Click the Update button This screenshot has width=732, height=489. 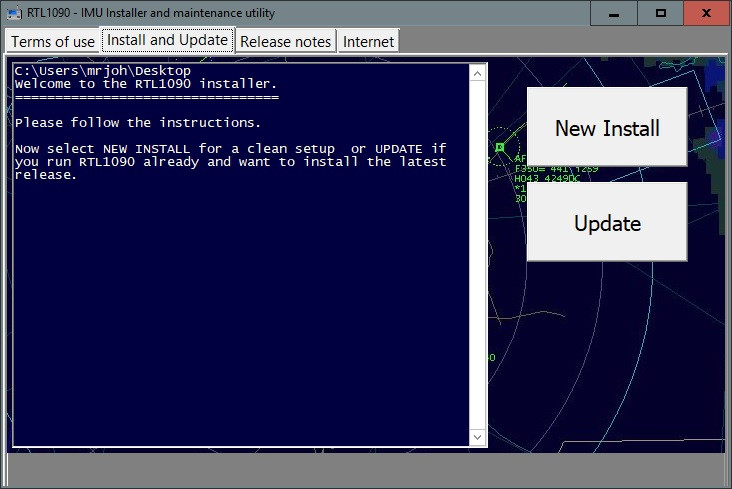click(607, 222)
